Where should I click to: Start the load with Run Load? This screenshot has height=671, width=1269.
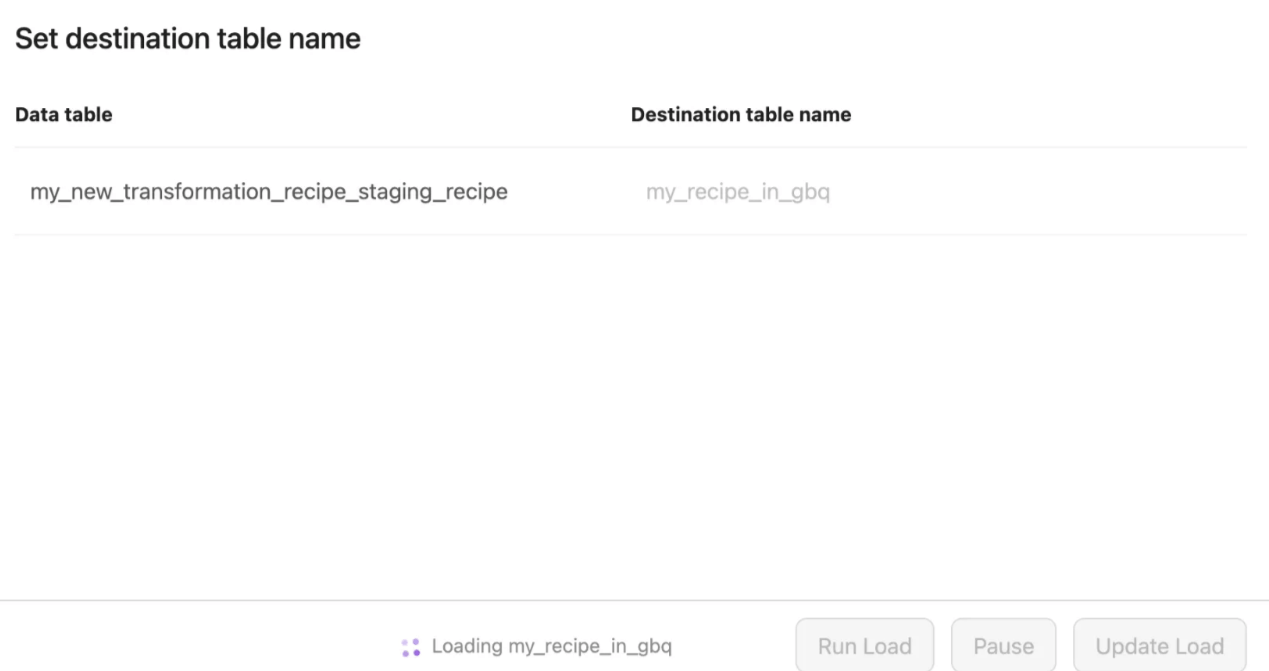(x=864, y=646)
